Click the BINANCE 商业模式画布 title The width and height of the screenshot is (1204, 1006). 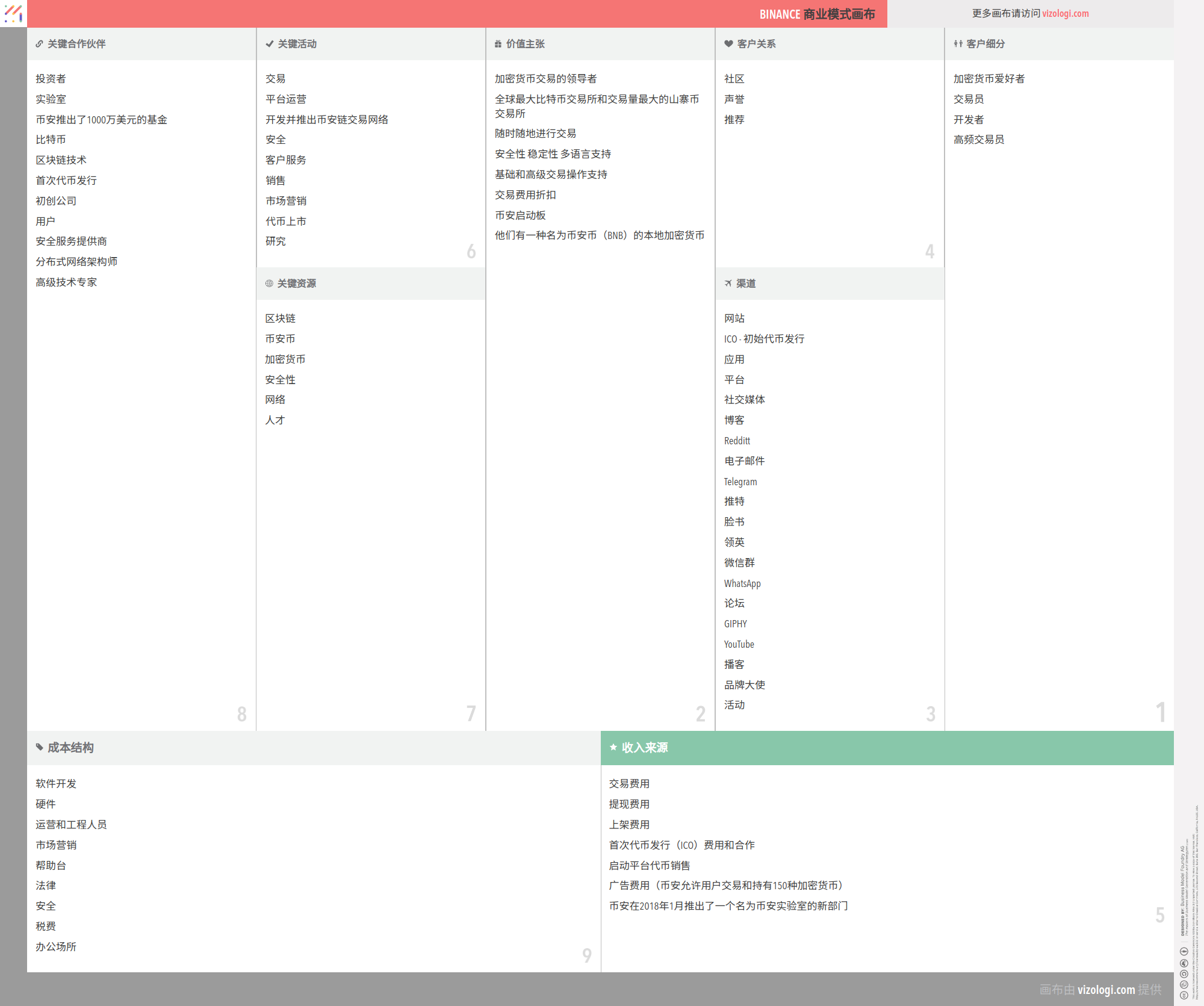point(816,14)
